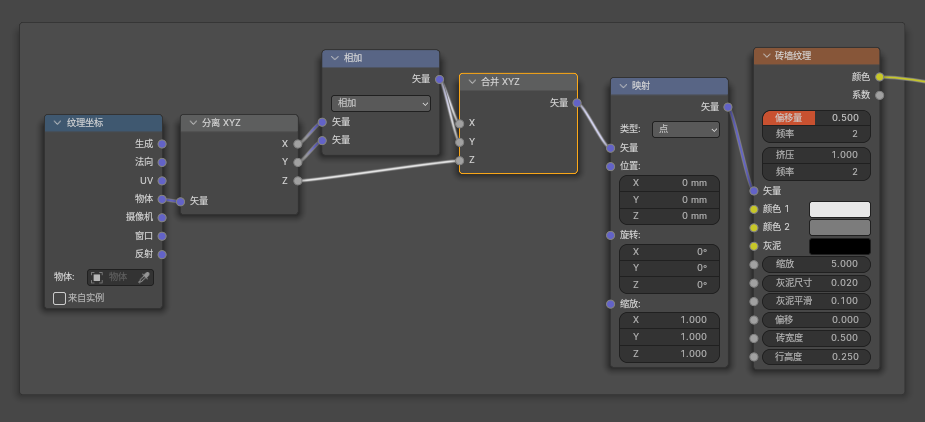Click the eyedropper icon in the 物体 field
This screenshot has width=925, height=422.
tap(143, 277)
